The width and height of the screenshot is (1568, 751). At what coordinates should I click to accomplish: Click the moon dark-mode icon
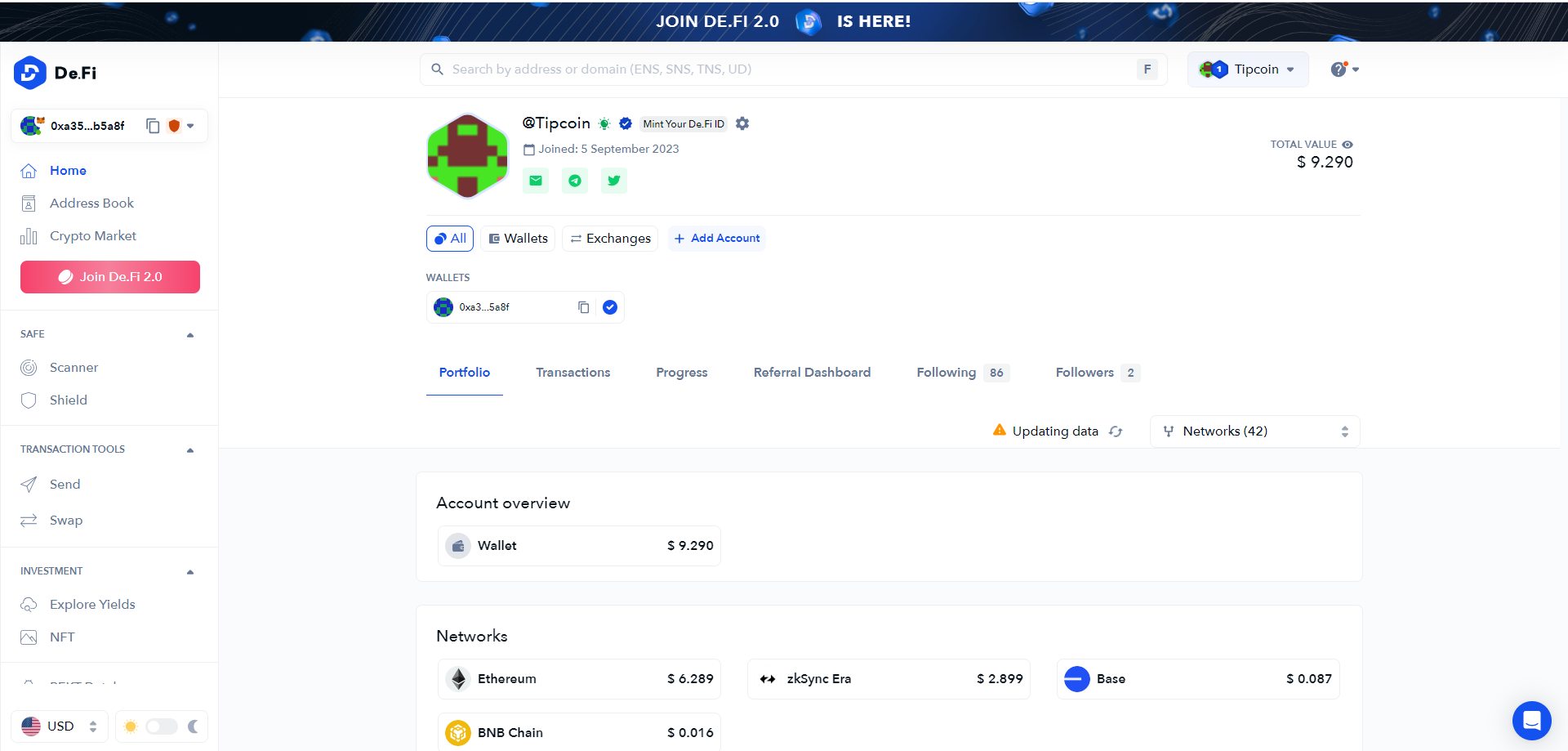[194, 726]
